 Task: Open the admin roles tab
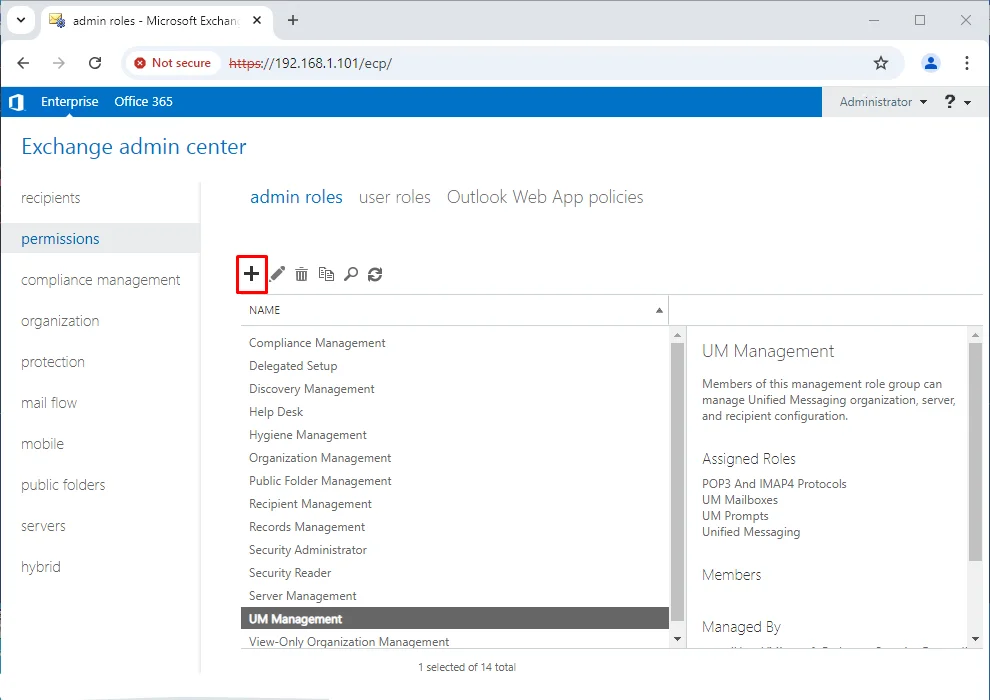click(296, 197)
